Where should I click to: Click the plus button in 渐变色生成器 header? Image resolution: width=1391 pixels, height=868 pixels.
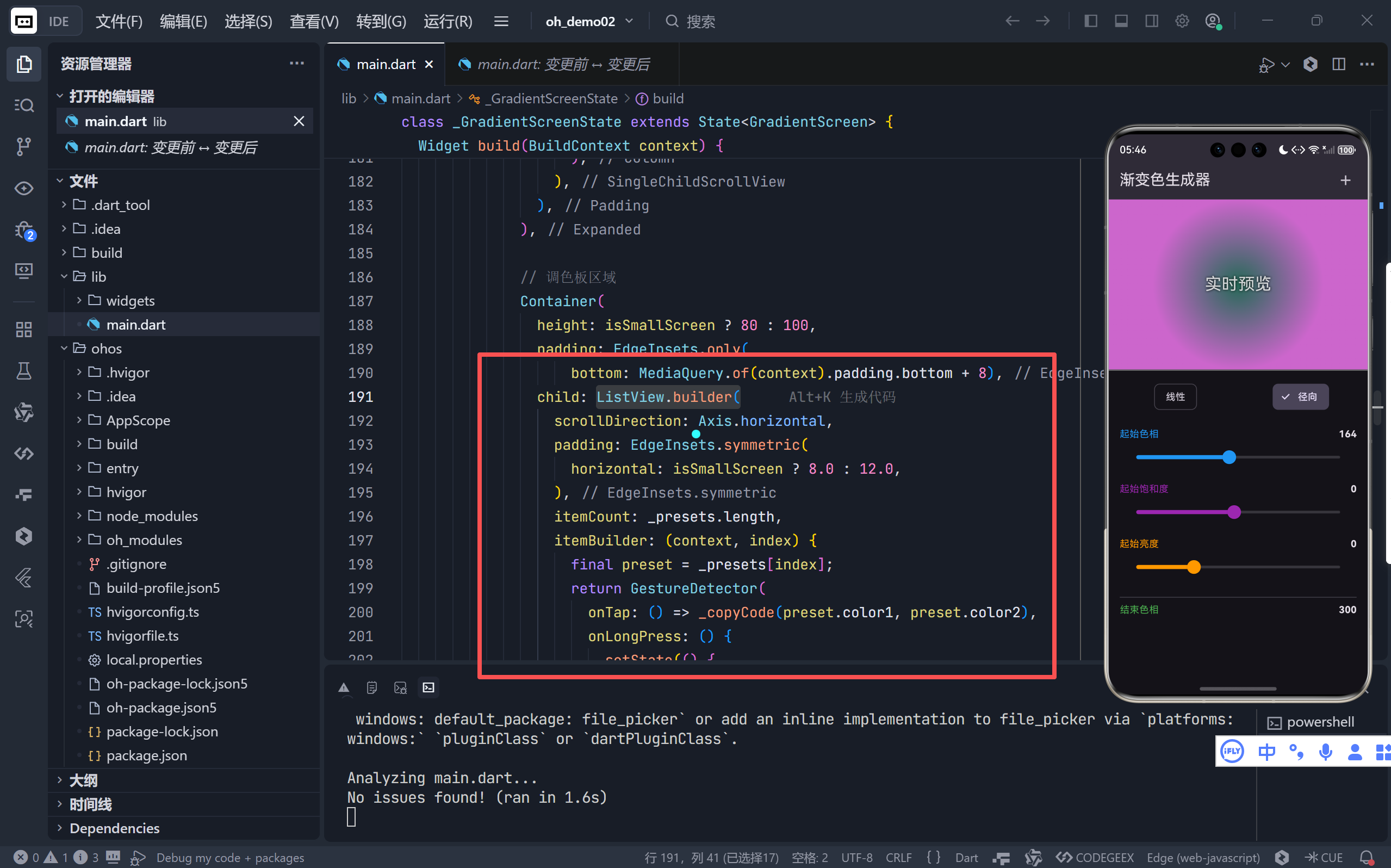point(1345,180)
